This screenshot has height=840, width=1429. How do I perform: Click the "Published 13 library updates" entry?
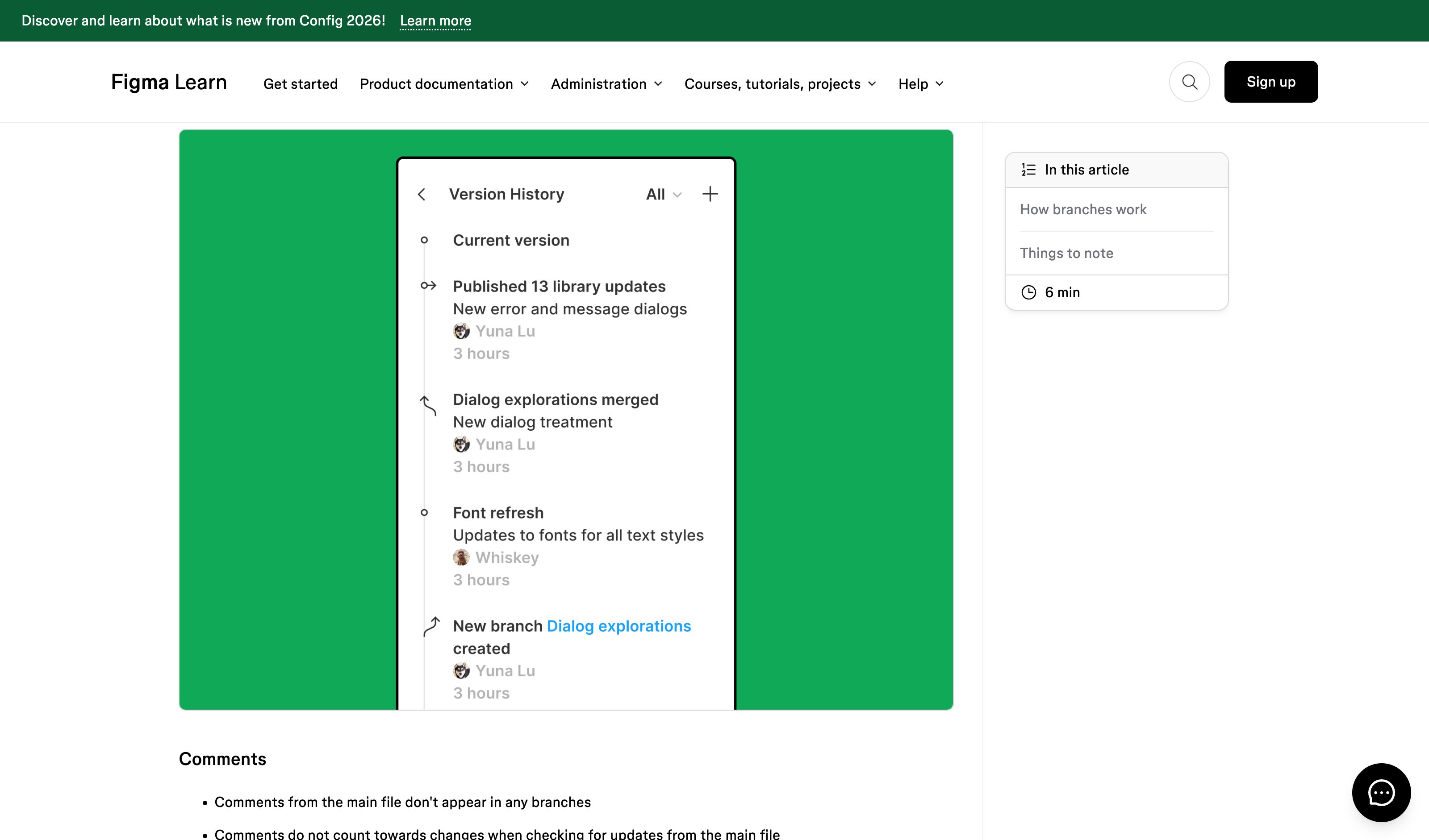(559, 286)
